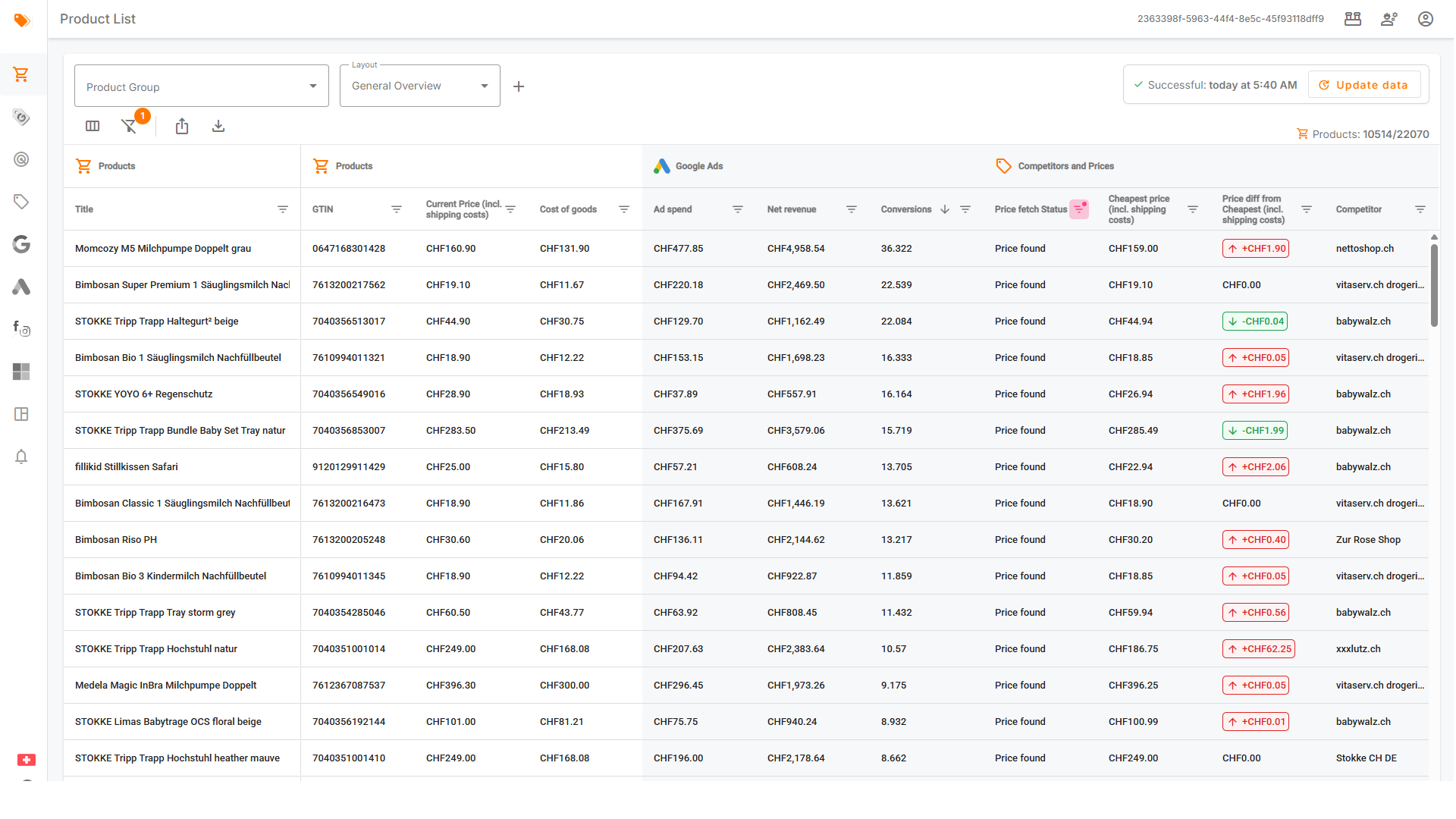Image resolution: width=1456 pixels, height=819 pixels.
Task: Sort by the Cost of goods header
Action: click(568, 209)
